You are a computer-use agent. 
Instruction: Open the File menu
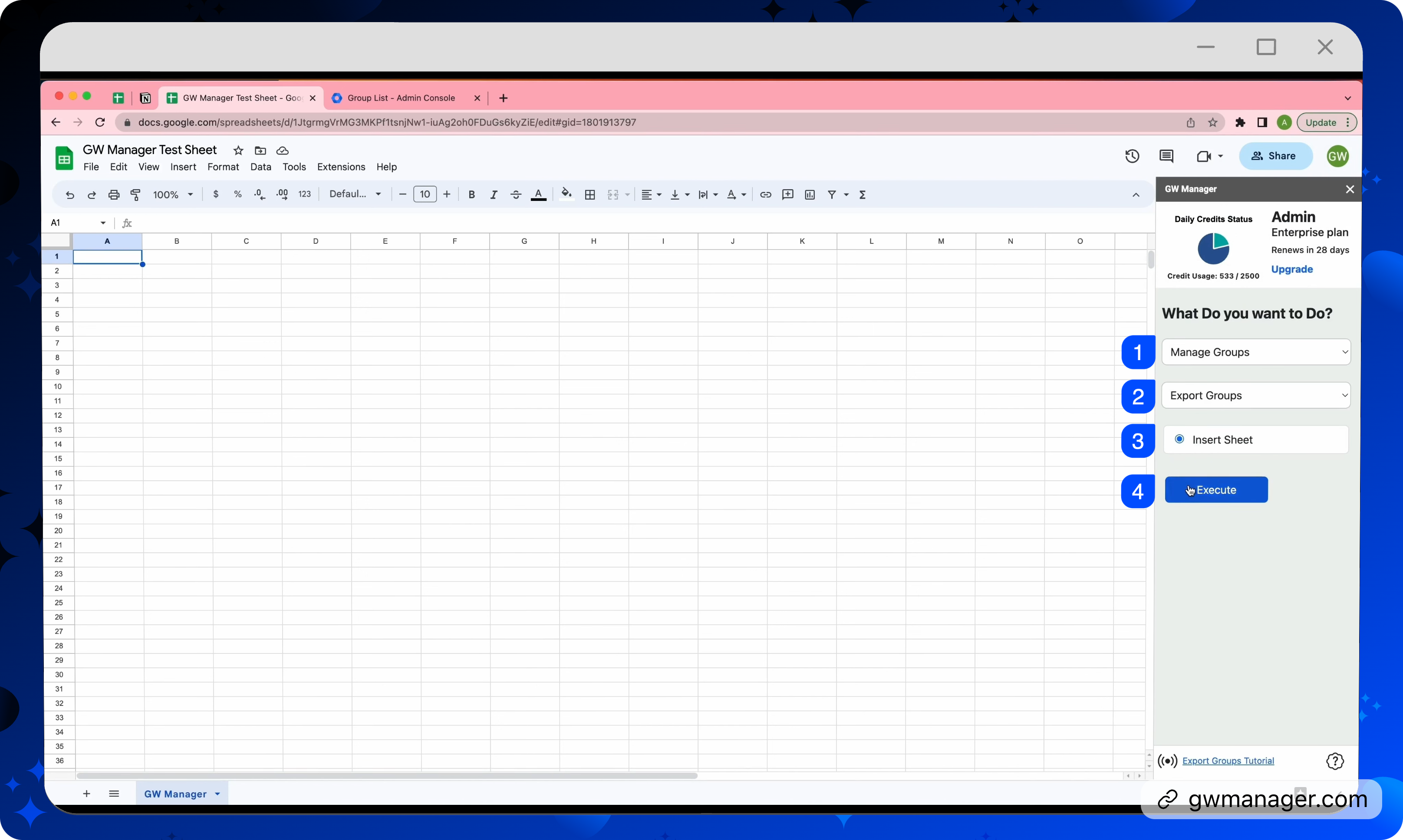tap(91, 167)
